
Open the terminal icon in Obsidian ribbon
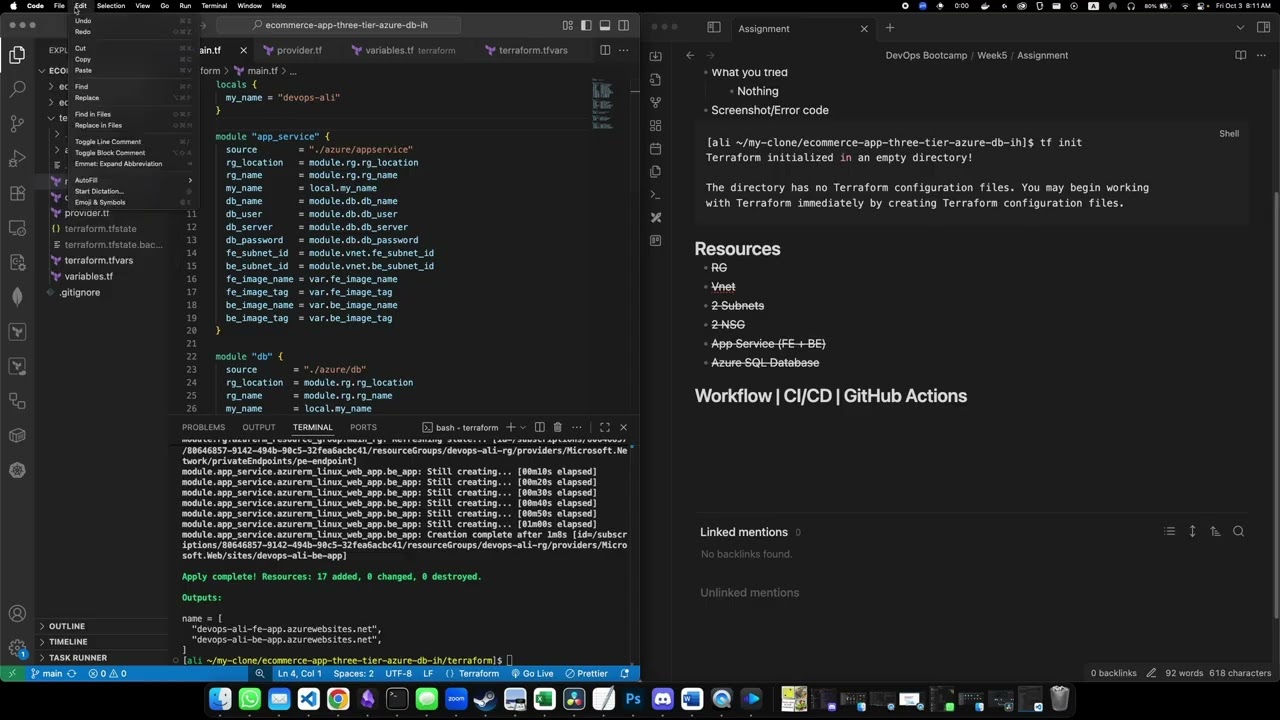[656, 194]
